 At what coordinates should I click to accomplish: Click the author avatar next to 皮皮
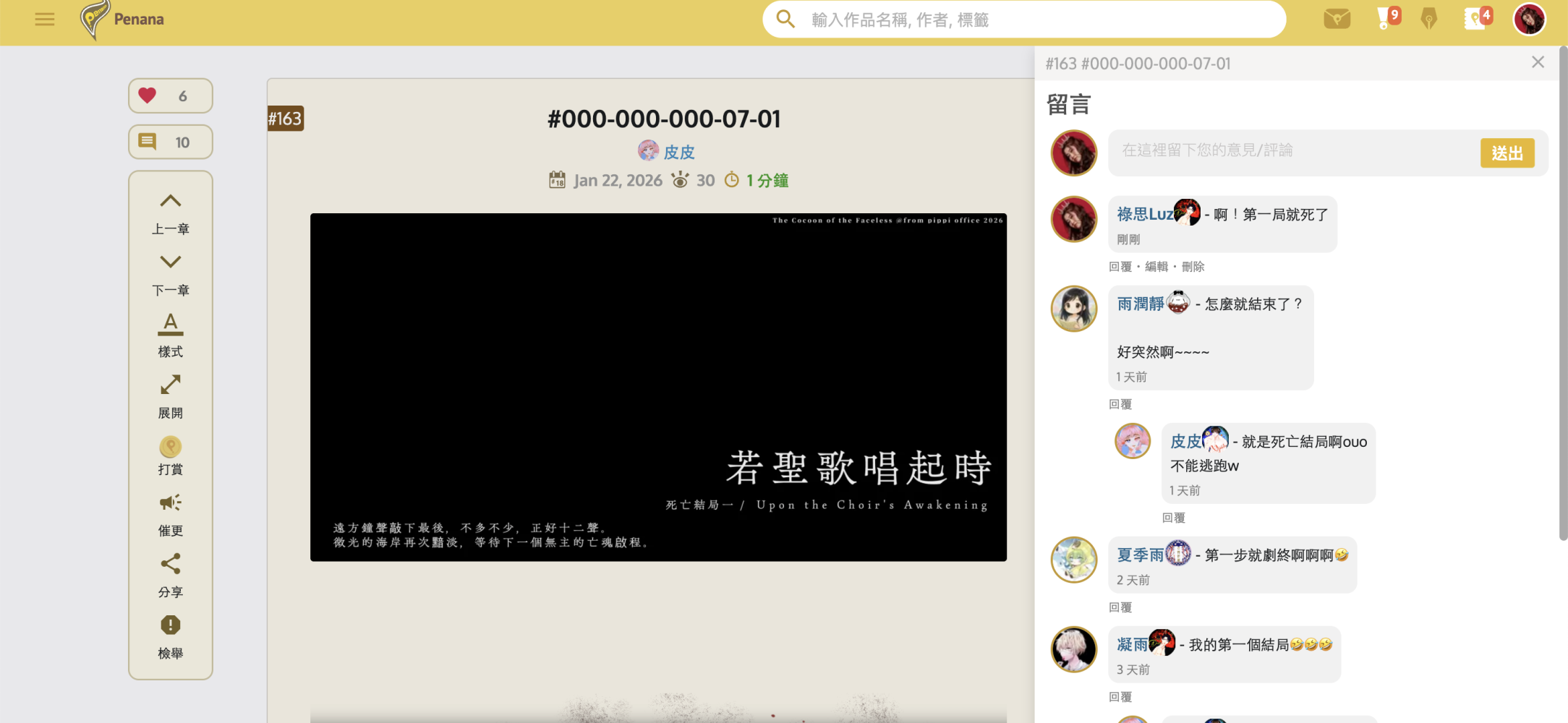tap(649, 150)
